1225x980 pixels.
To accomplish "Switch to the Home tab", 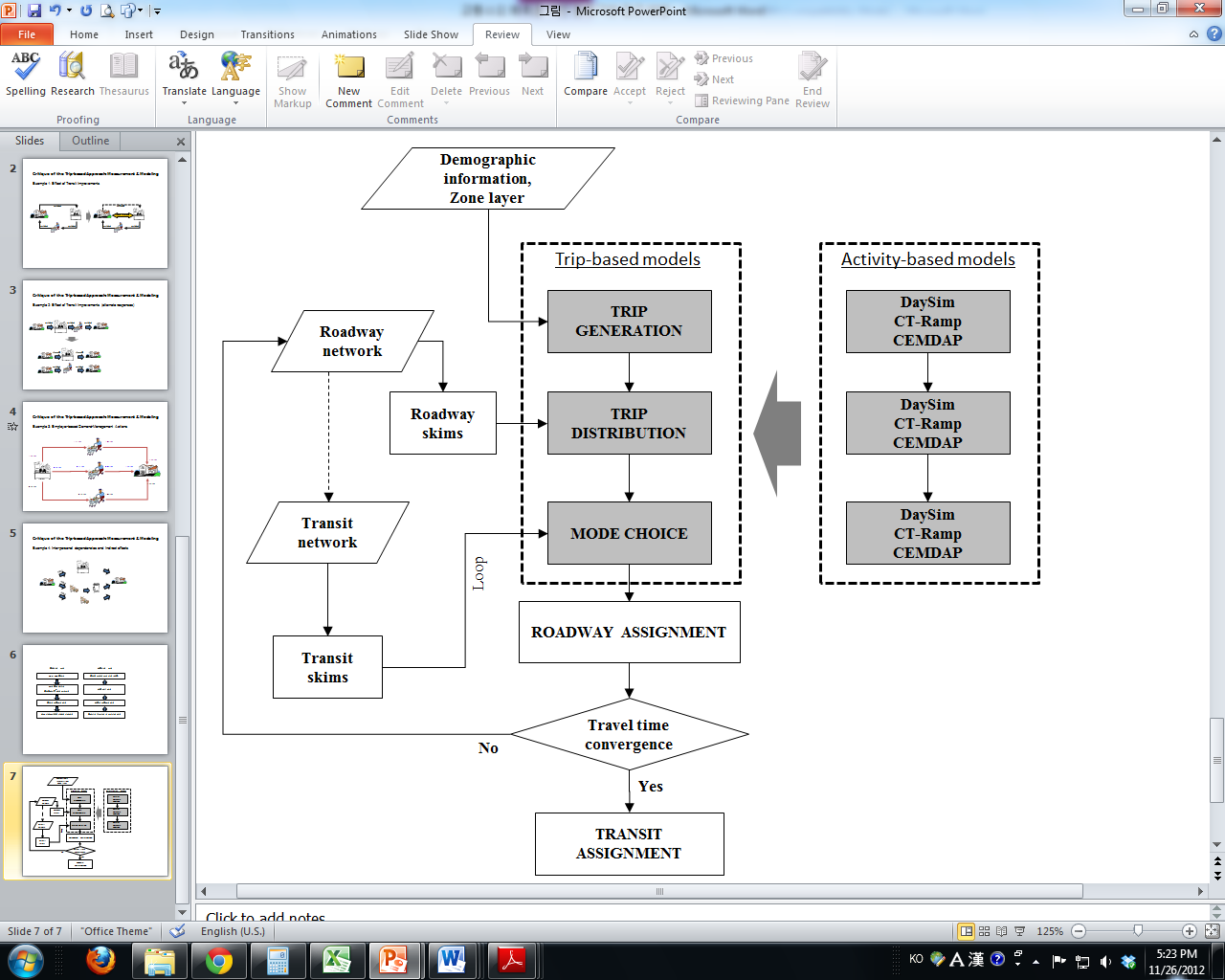I will coord(84,34).
